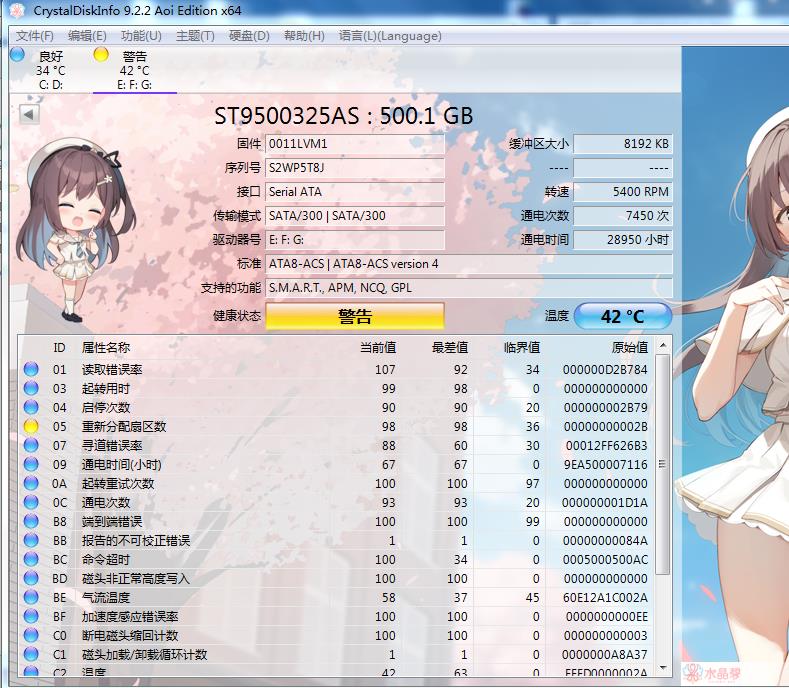The height and width of the screenshot is (688, 789).
Task: Select the 磁头加载/卸载循环计数 attribute name
Action: coord(144,654)
